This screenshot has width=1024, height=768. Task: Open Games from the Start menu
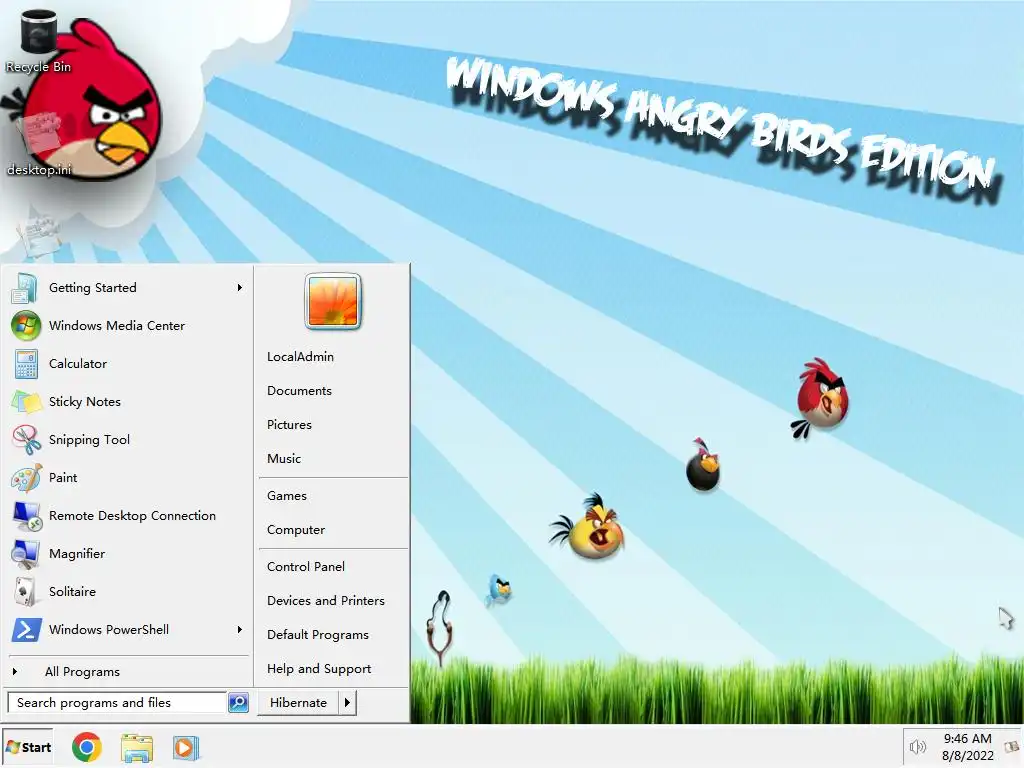(x=287, y=496)
